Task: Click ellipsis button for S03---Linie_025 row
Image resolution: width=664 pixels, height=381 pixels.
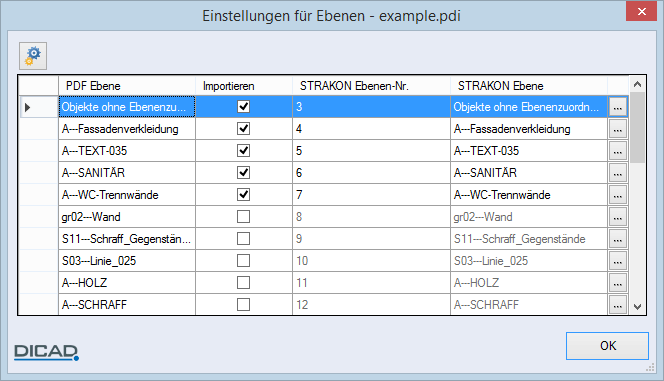Action: coord(618,261)
